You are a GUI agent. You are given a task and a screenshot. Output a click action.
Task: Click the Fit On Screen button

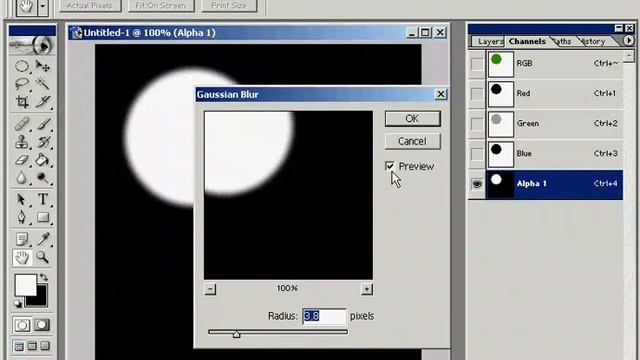pyautogui.click(x=161, y=5)
